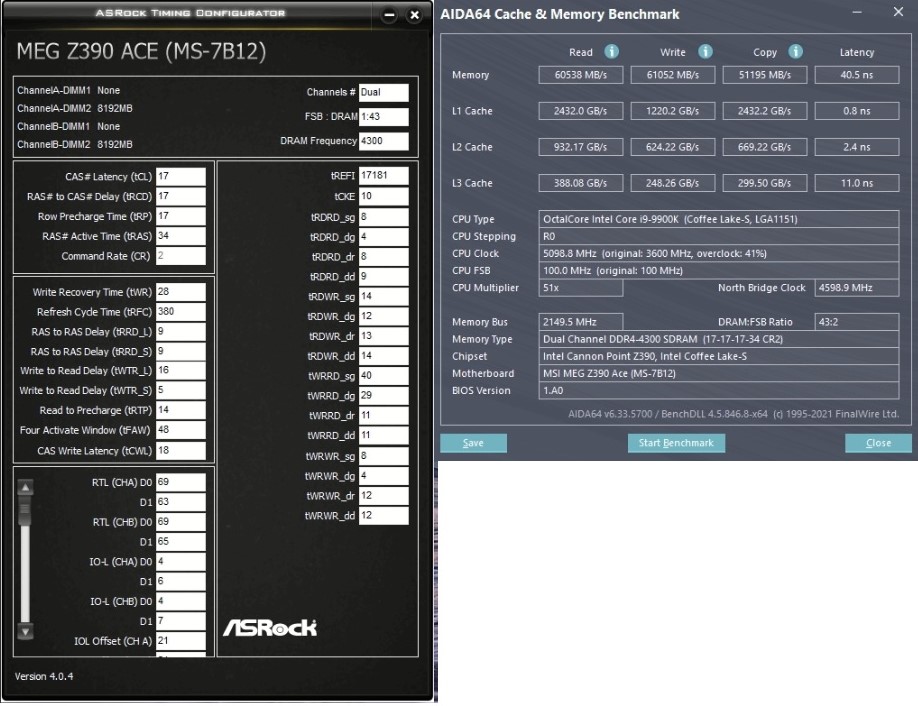This screenshot has height=706, width=918.
Task: Select the Write Recovery Time (tWR) field
Action: 181,292
